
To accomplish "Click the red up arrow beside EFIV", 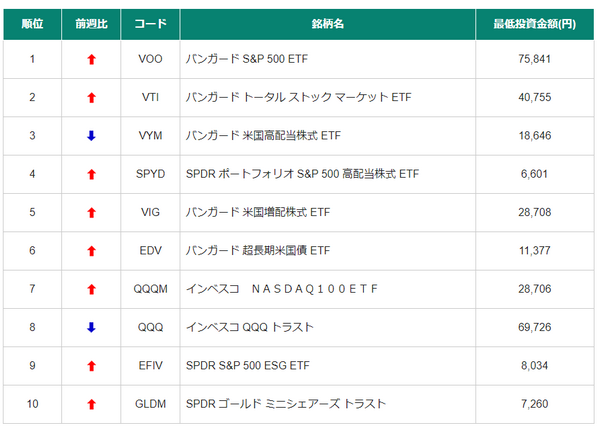I will (x=92, y=366).
